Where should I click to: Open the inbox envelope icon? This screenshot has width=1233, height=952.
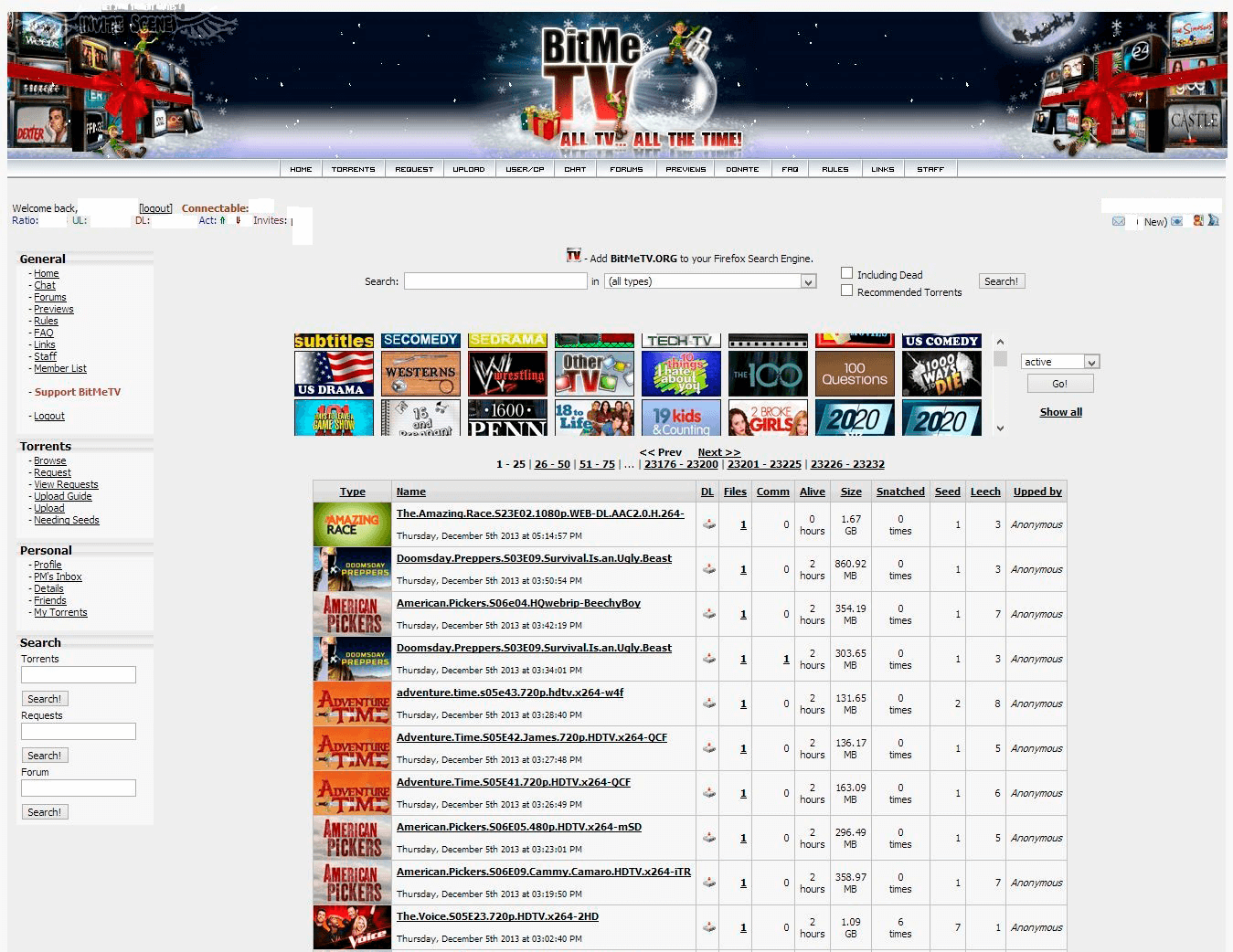[1119, 221]
